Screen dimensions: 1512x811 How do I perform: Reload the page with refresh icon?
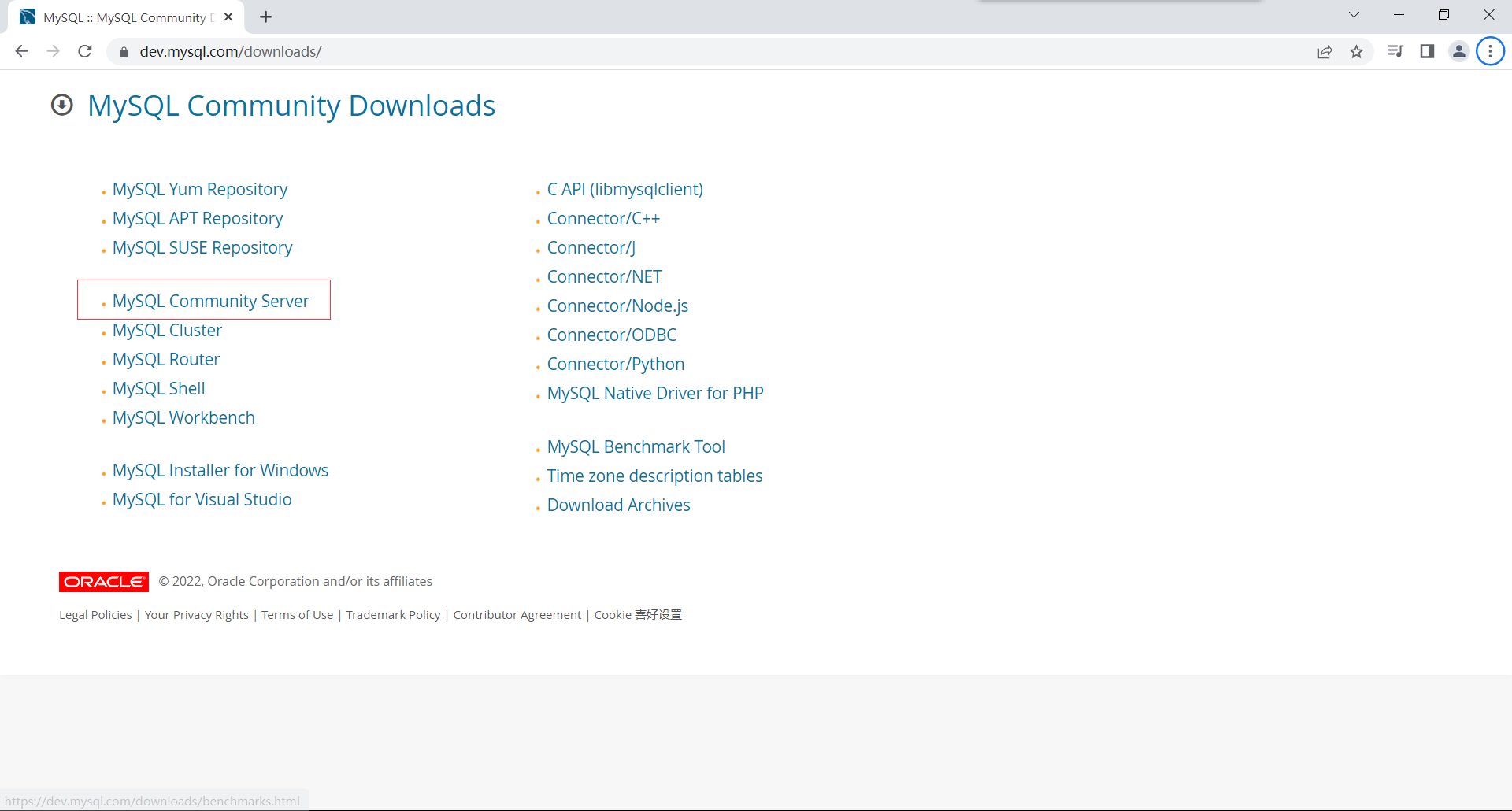(85, 51)
